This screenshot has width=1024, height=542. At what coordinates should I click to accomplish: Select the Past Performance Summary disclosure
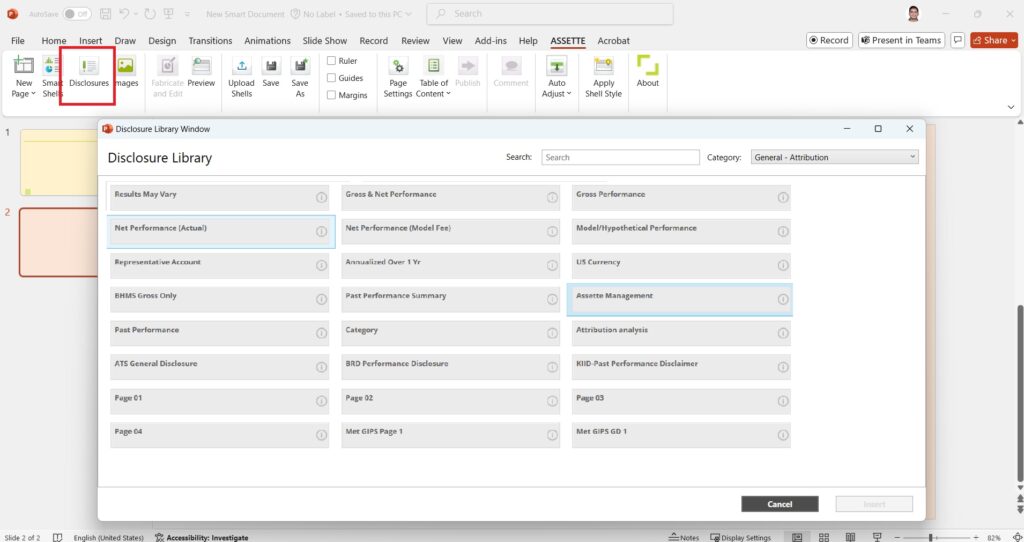tap(451, 299)
